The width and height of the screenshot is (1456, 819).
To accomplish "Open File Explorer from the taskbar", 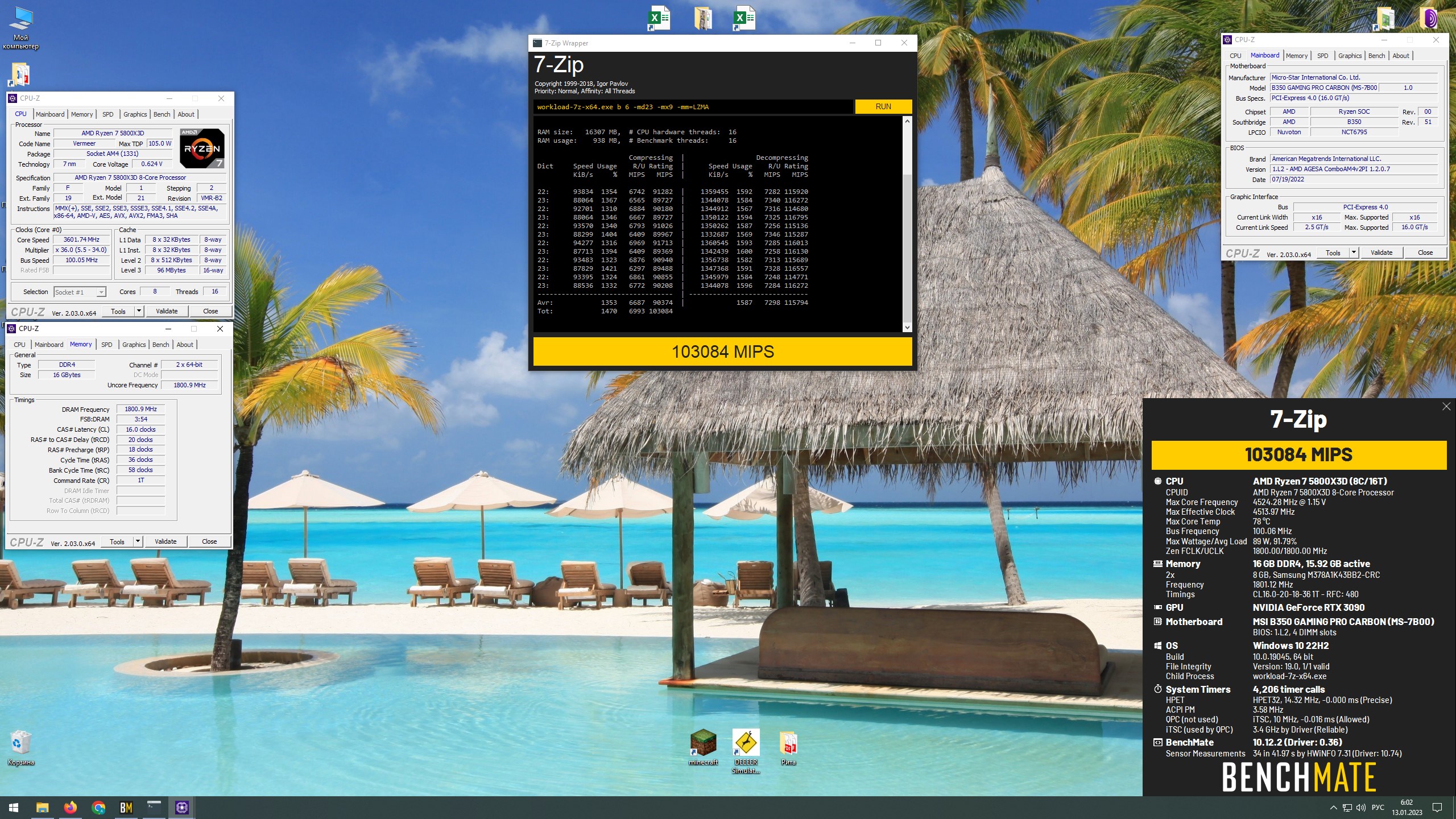I will [42, 807].
